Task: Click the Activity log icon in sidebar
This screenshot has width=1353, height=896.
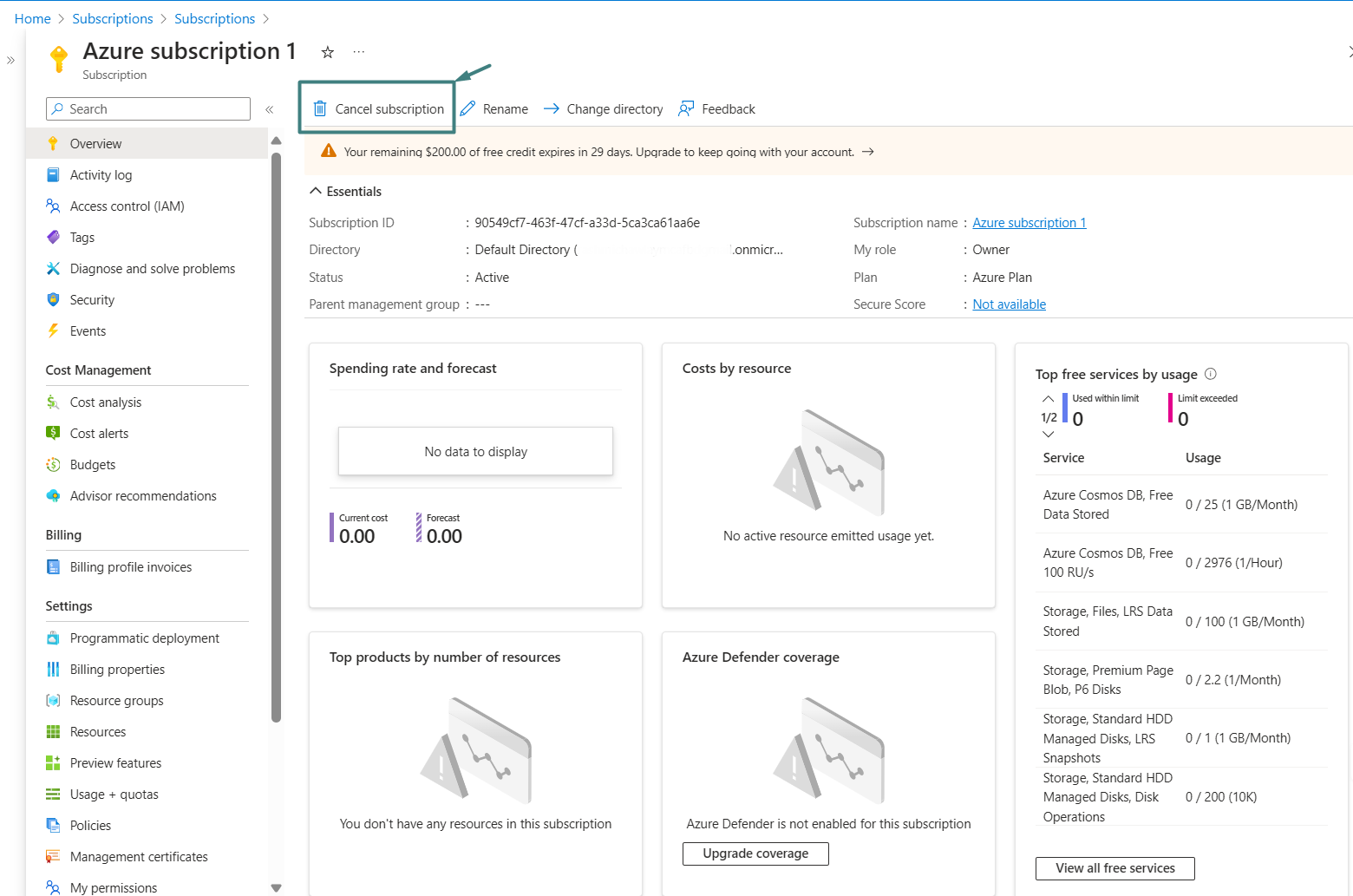Action: pyautogui.click(x=53, y=174)
